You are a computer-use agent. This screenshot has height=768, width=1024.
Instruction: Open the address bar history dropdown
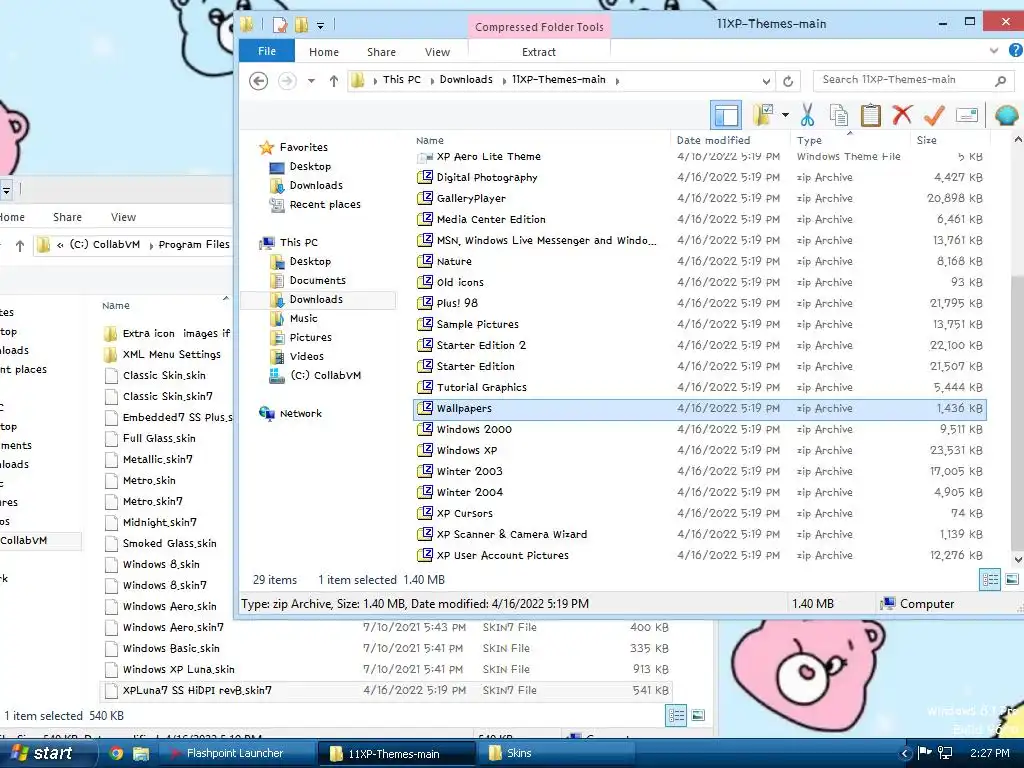[766, 81]
